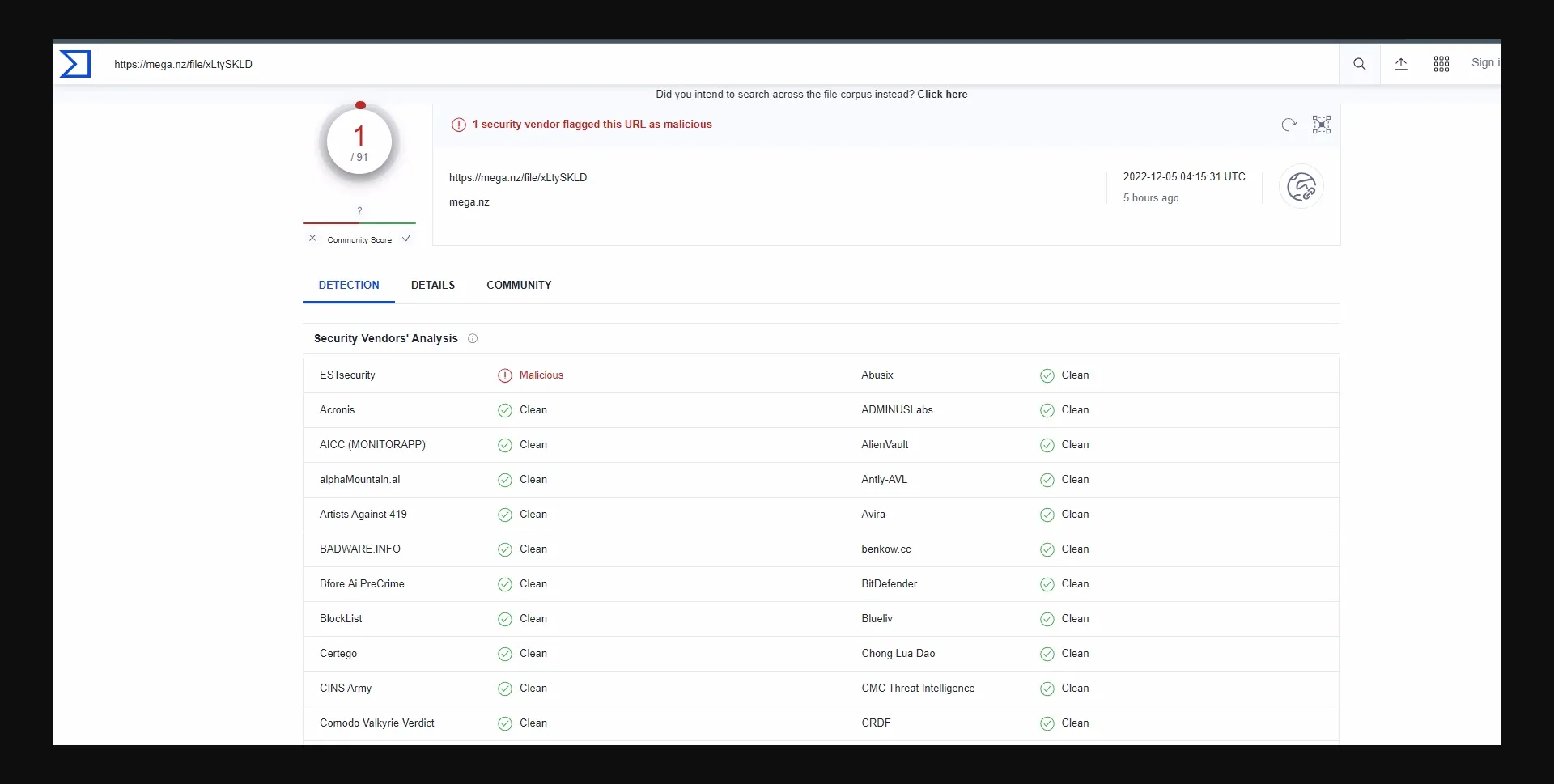Click the 'Click here' file corpus link

941,95
